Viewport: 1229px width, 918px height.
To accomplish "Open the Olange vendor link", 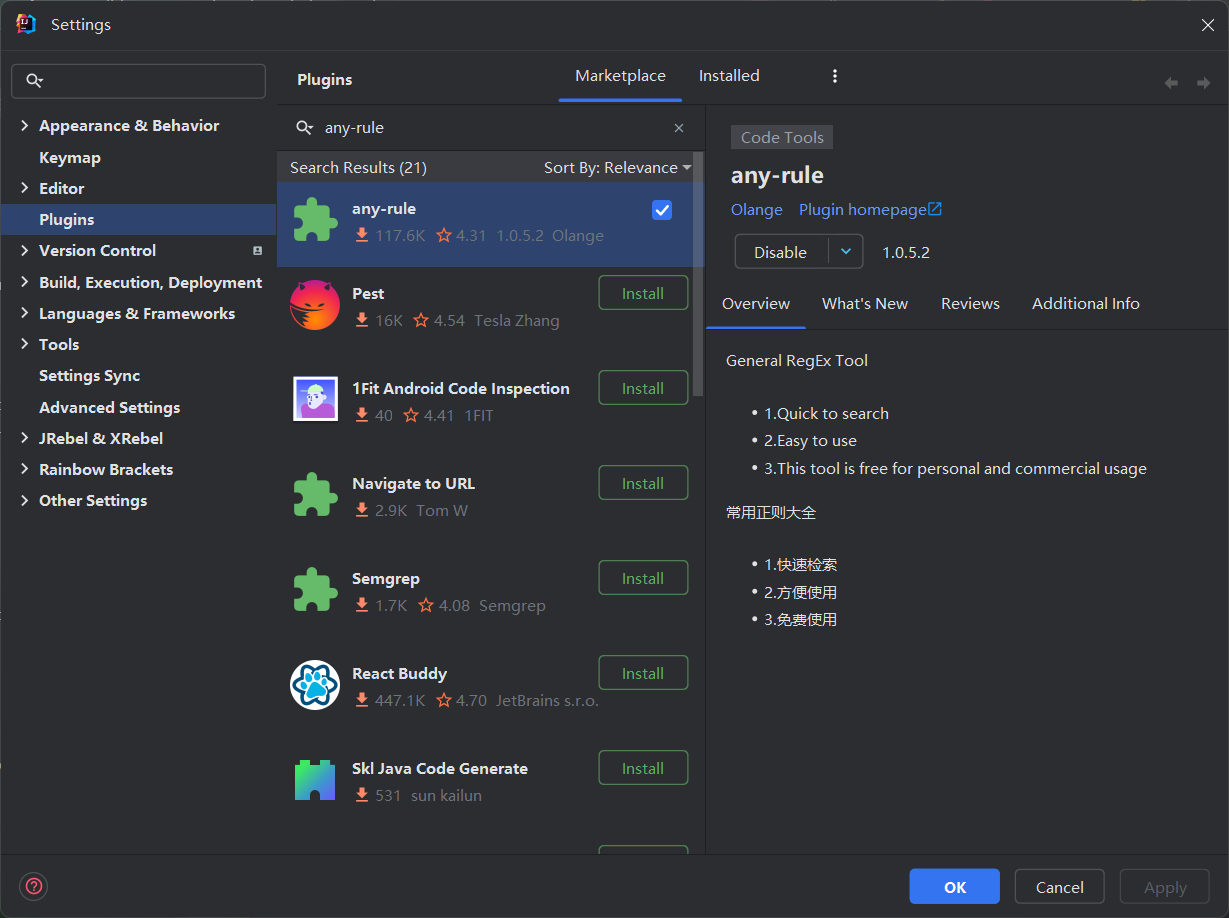I will click(757, 210).
